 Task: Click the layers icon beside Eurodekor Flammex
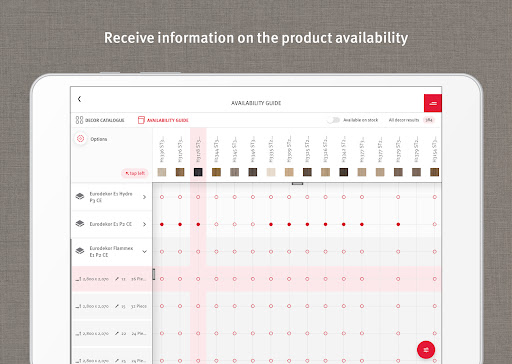tap(80, 251)
